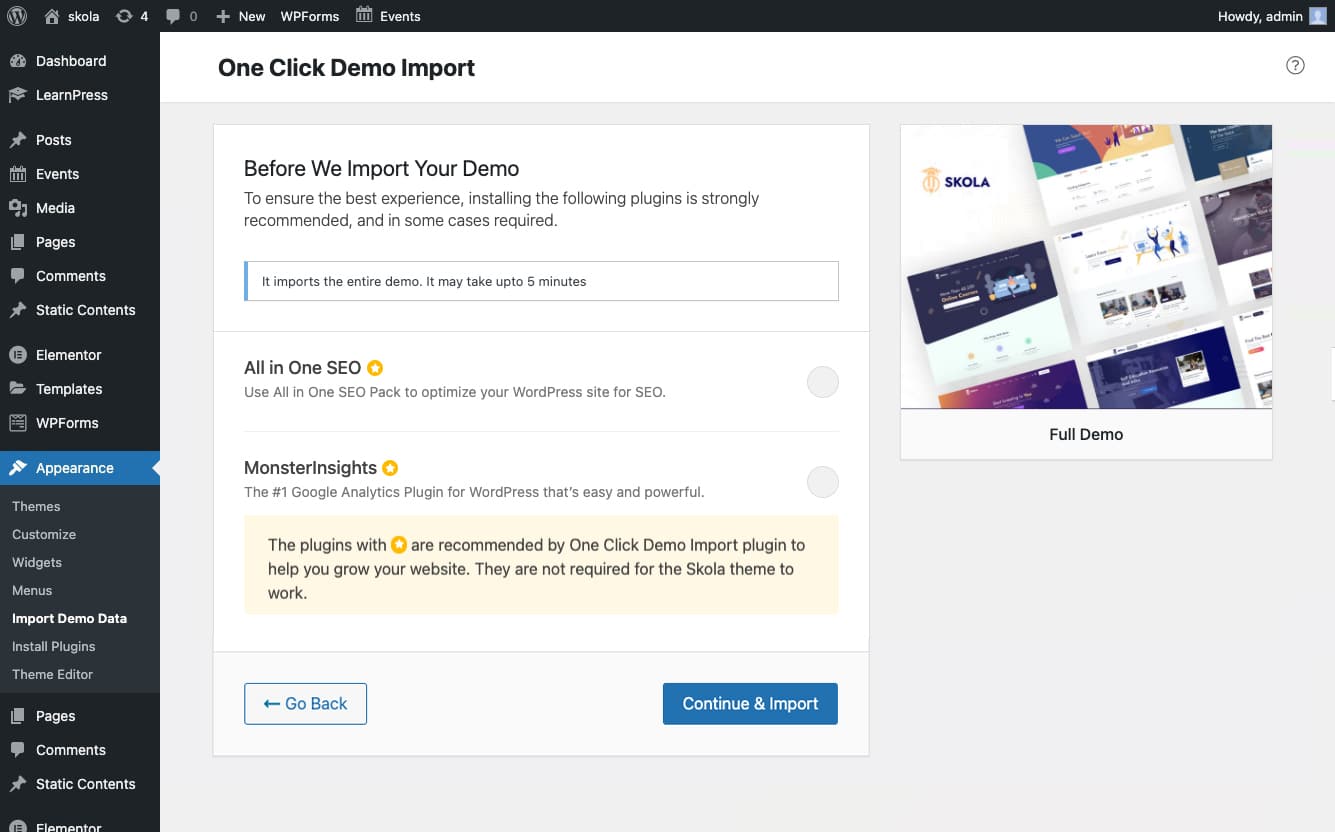The image size is (1335, 832).
Task: Open the first Static Contents sidebar item
Action: 80,310
